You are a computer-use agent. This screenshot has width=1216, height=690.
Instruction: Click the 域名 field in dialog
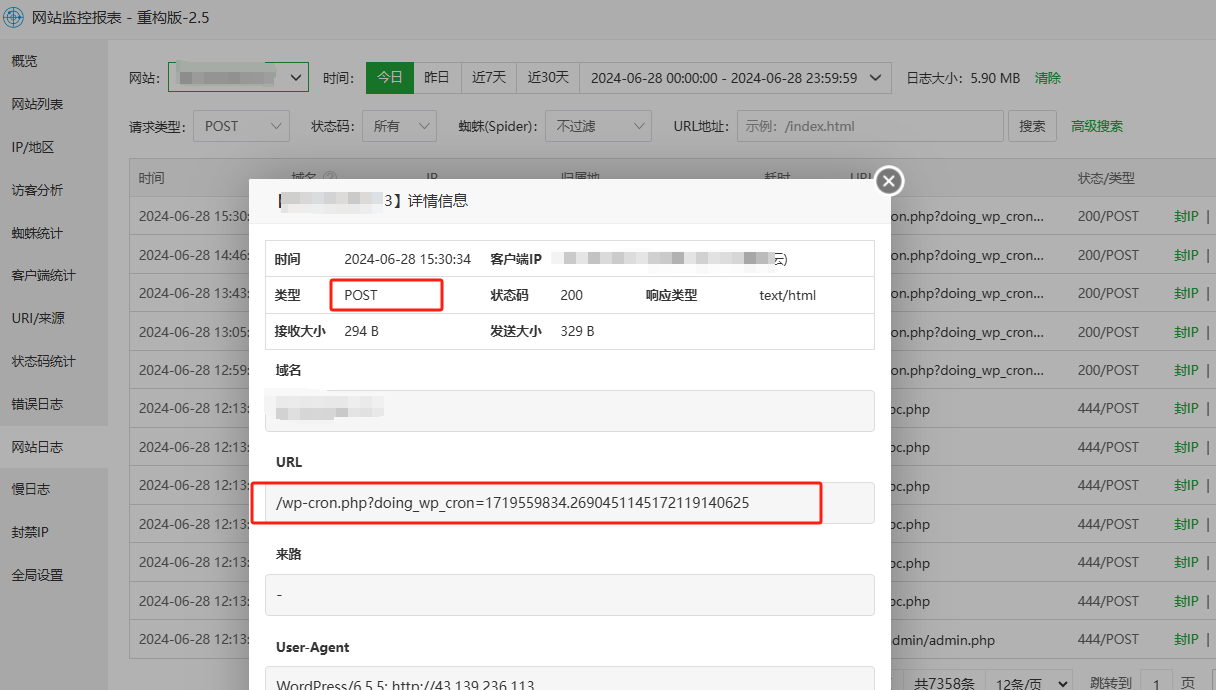[x=570, y=410]
